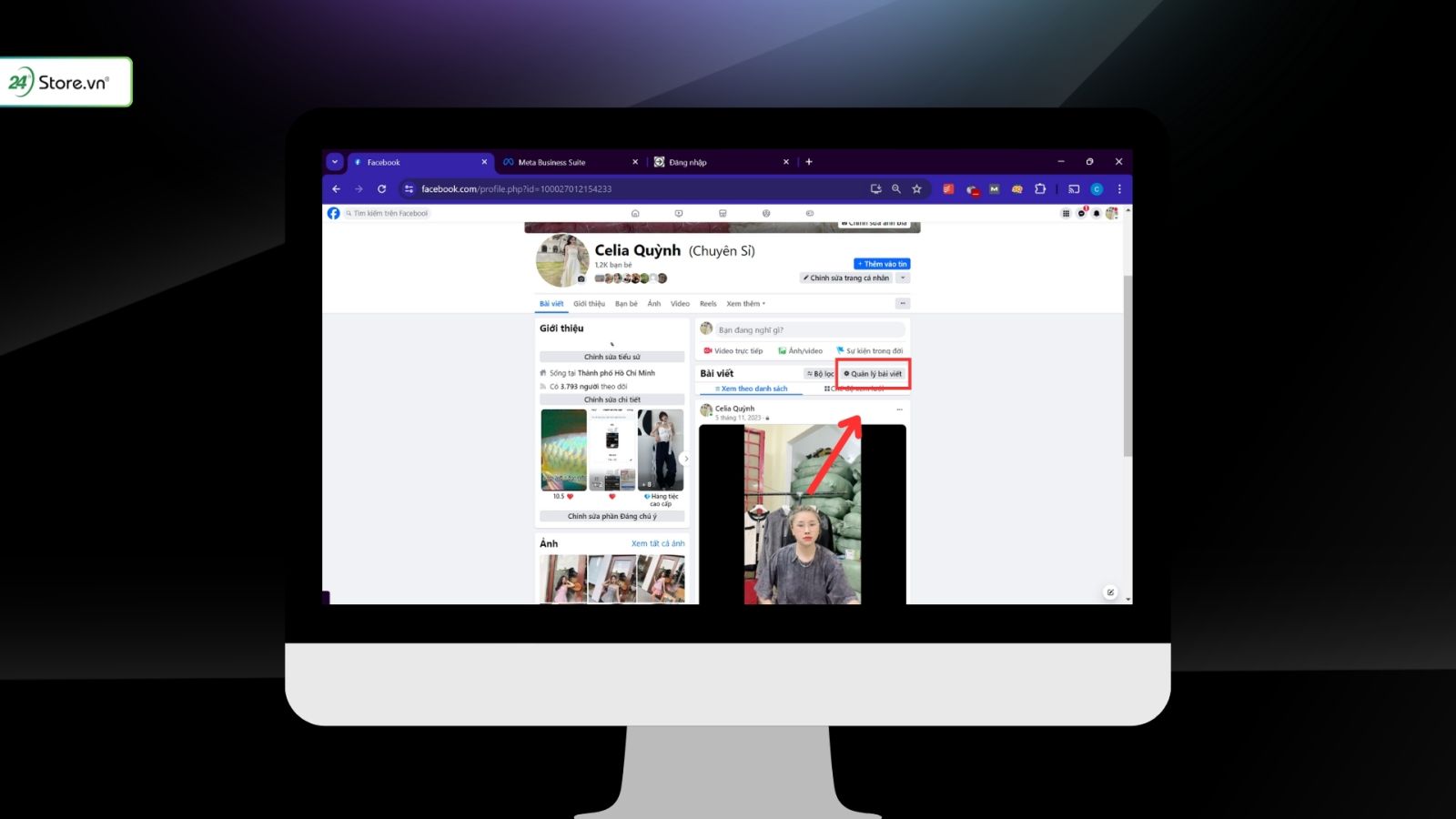
Task: Open three-dot menu on Celia Quỳnh's post
Action: [900, 409]
